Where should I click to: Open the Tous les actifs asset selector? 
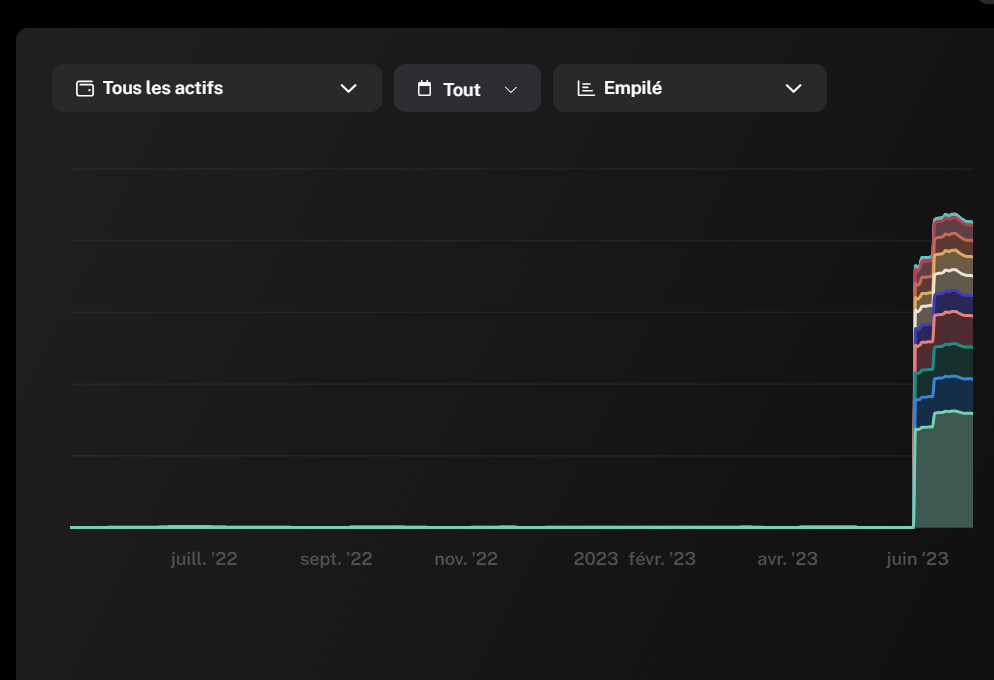pos(217,88)
